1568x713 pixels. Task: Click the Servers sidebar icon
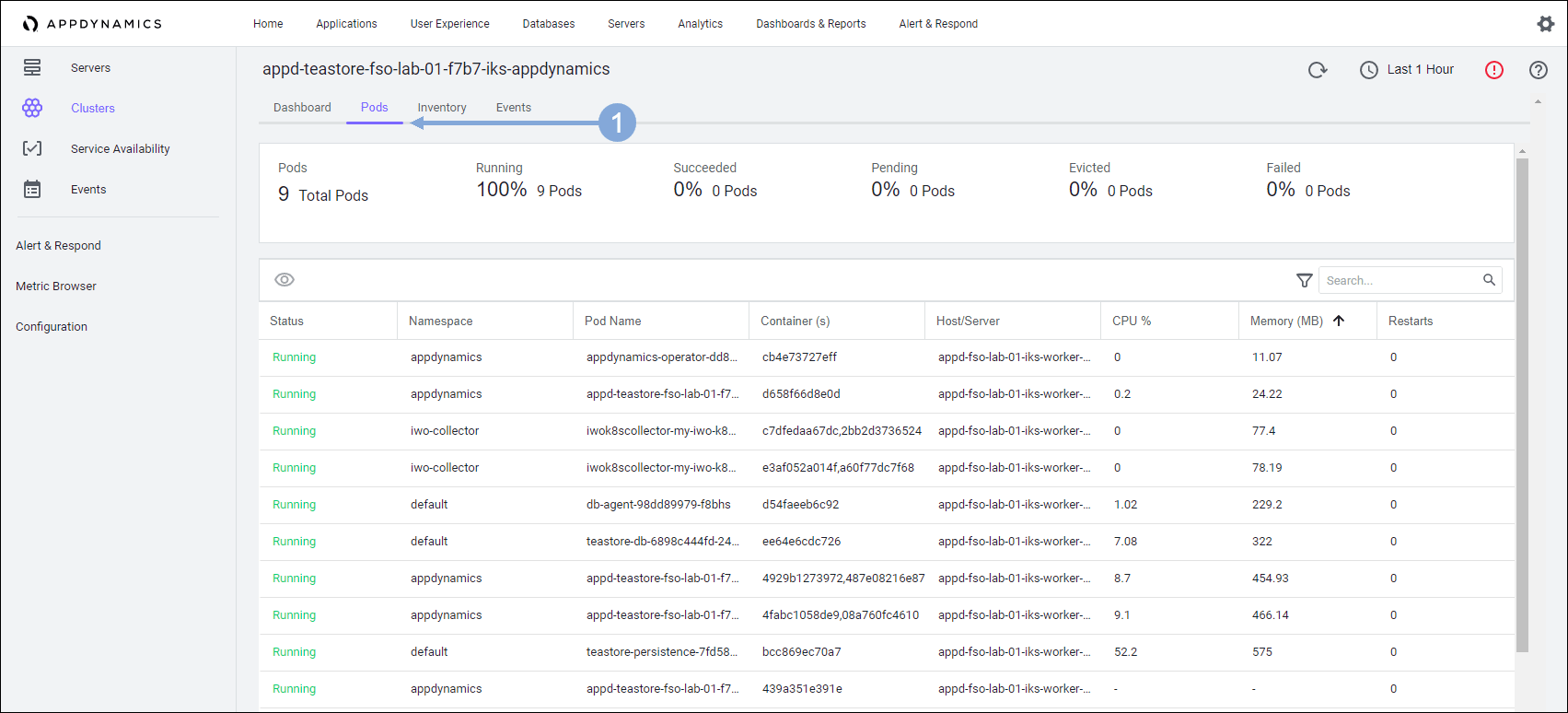pyautogui.click(x=32, y=68)
